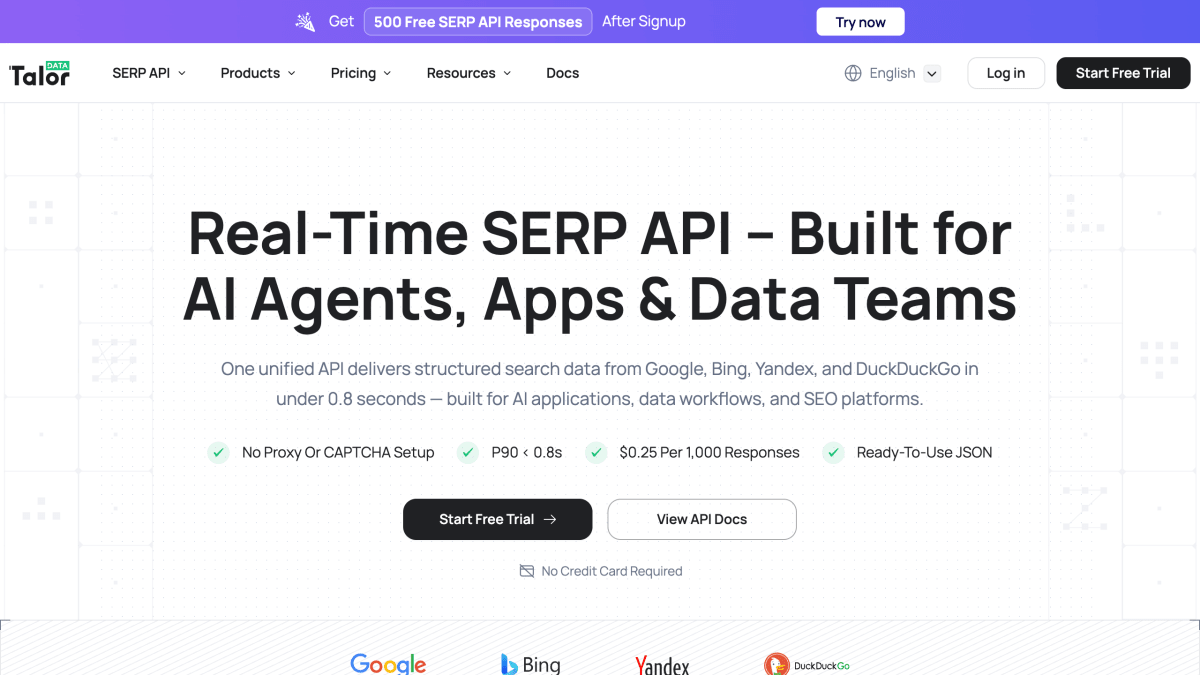Open the English language selector
Image resolution: width=1200 pixels, height=675 pixels.
(x=893, y=73)
